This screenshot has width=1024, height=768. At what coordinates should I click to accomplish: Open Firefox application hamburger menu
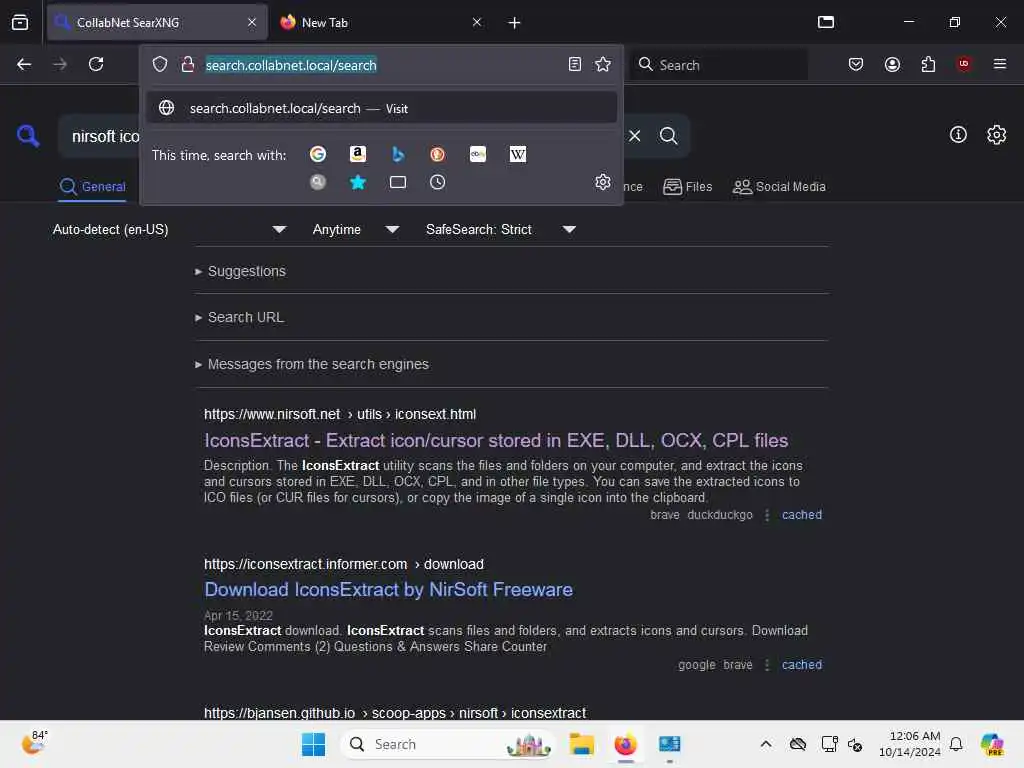pyautogui.click(x=1000, y=64)
